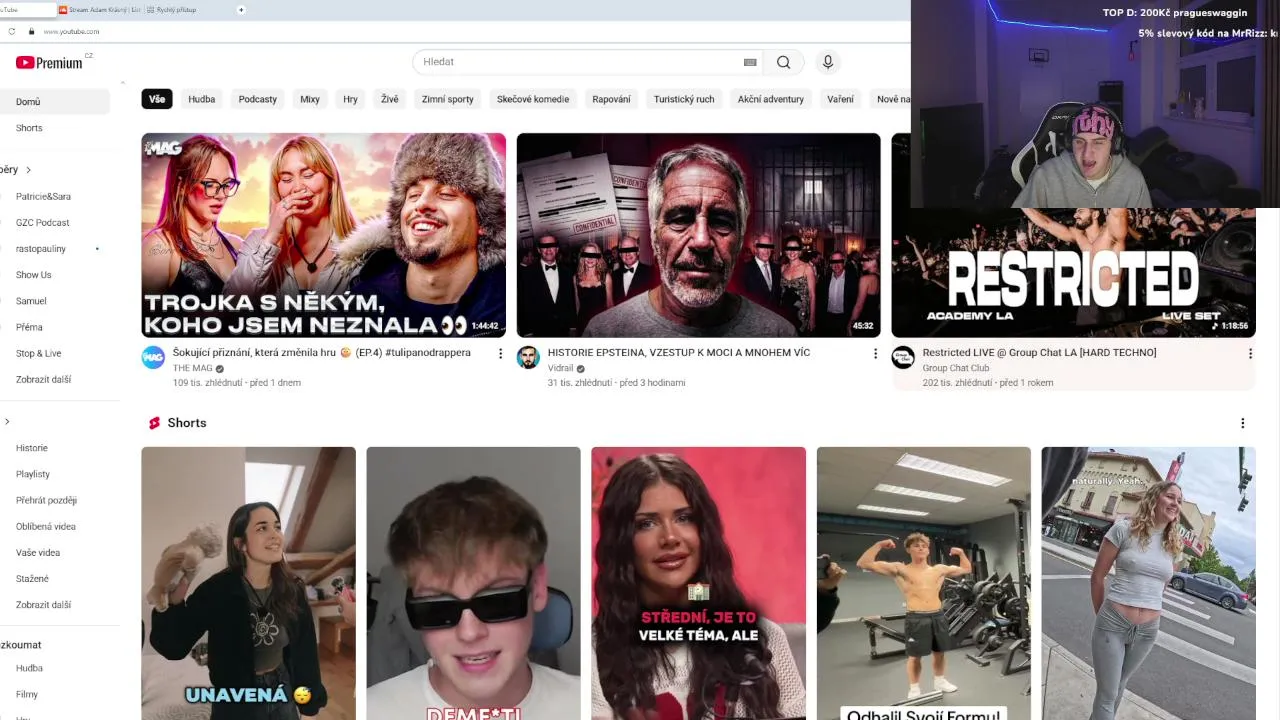1280x720 pixels.
Task: Show more subscriptions via Zobrazit další under Stop & Live
Action: click(x=43, y=379)
